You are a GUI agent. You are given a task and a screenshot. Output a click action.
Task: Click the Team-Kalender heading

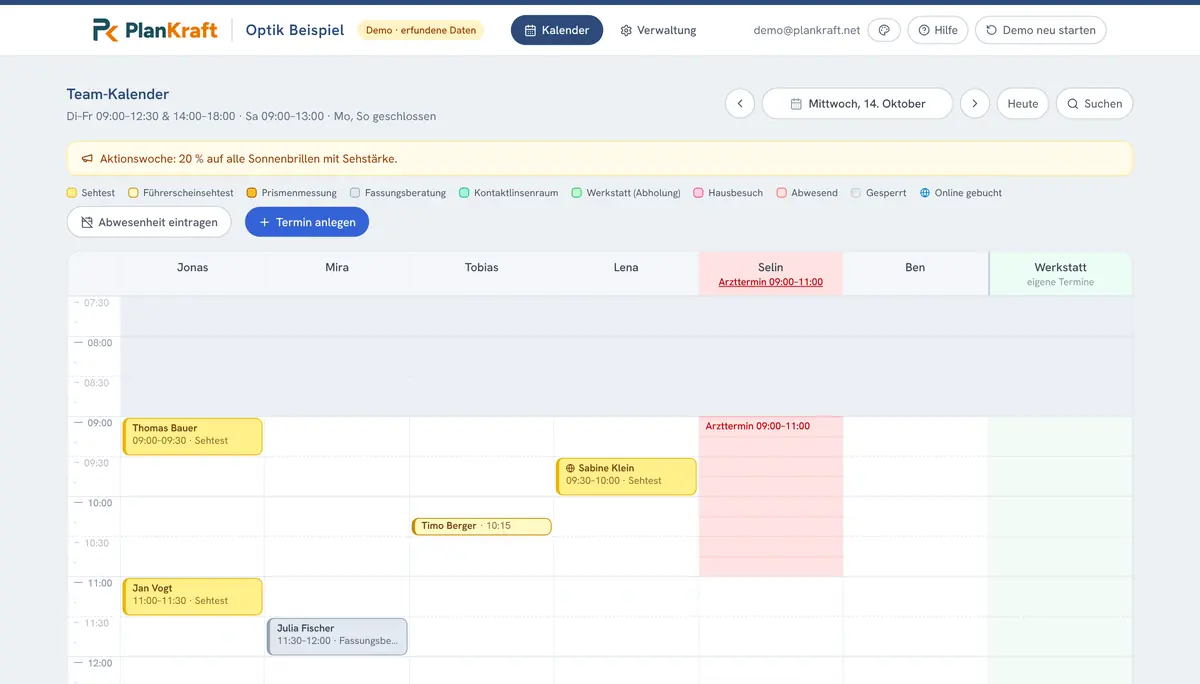coord(118,94)
